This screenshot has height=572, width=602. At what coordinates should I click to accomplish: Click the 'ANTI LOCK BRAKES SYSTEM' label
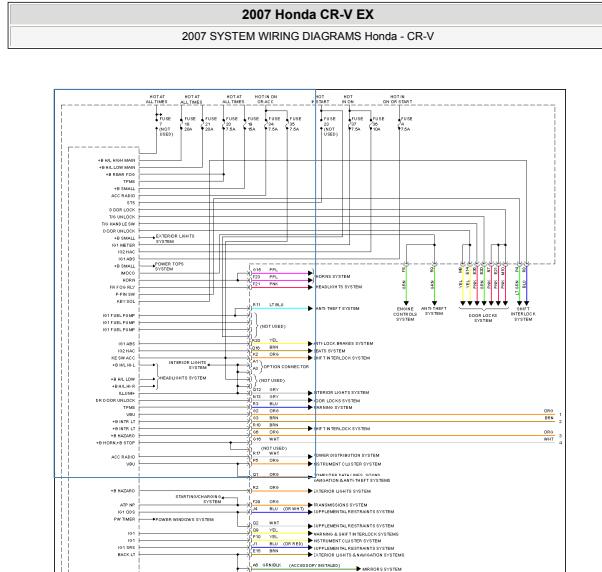tap(344, 344)
